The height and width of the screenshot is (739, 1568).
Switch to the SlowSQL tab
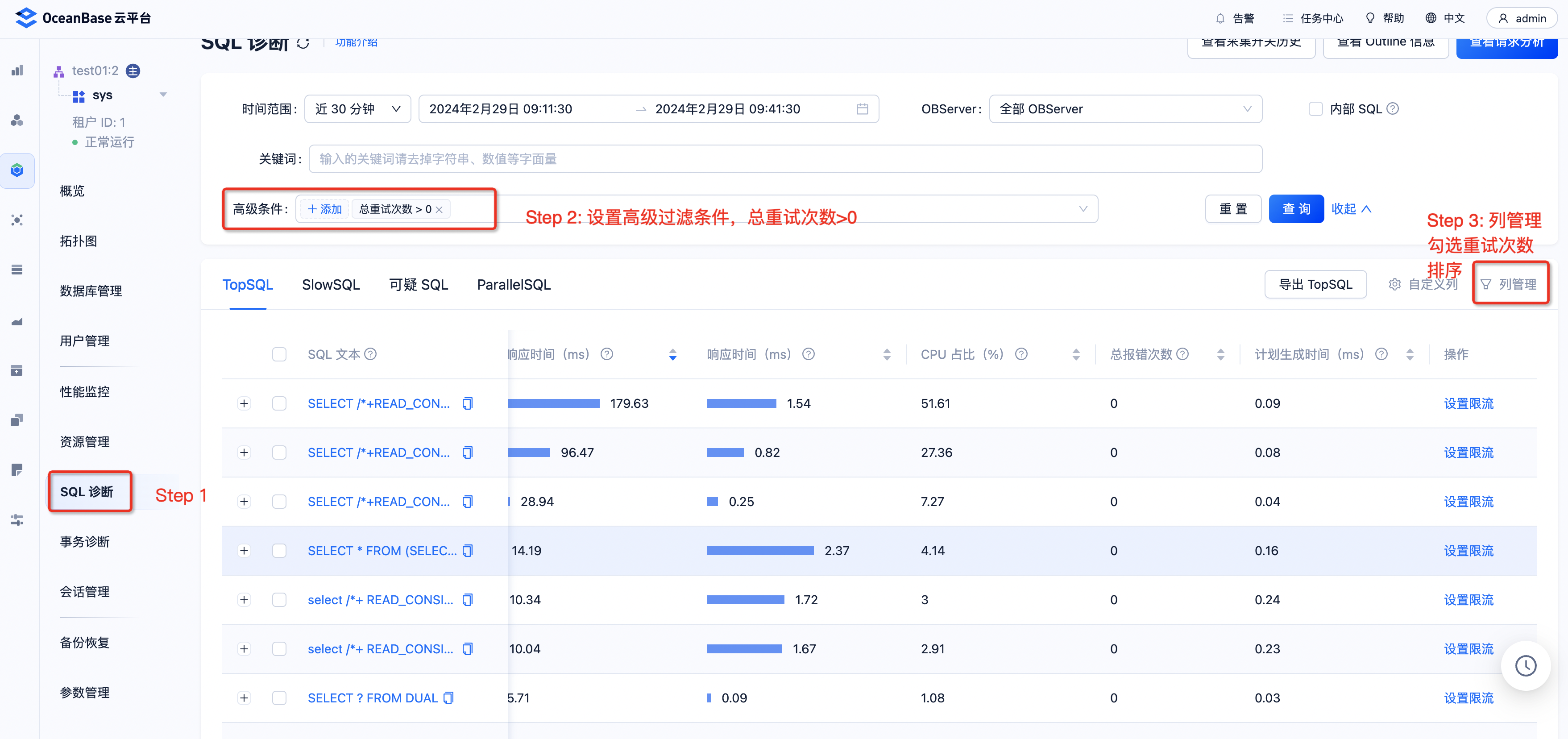(331, 284)
